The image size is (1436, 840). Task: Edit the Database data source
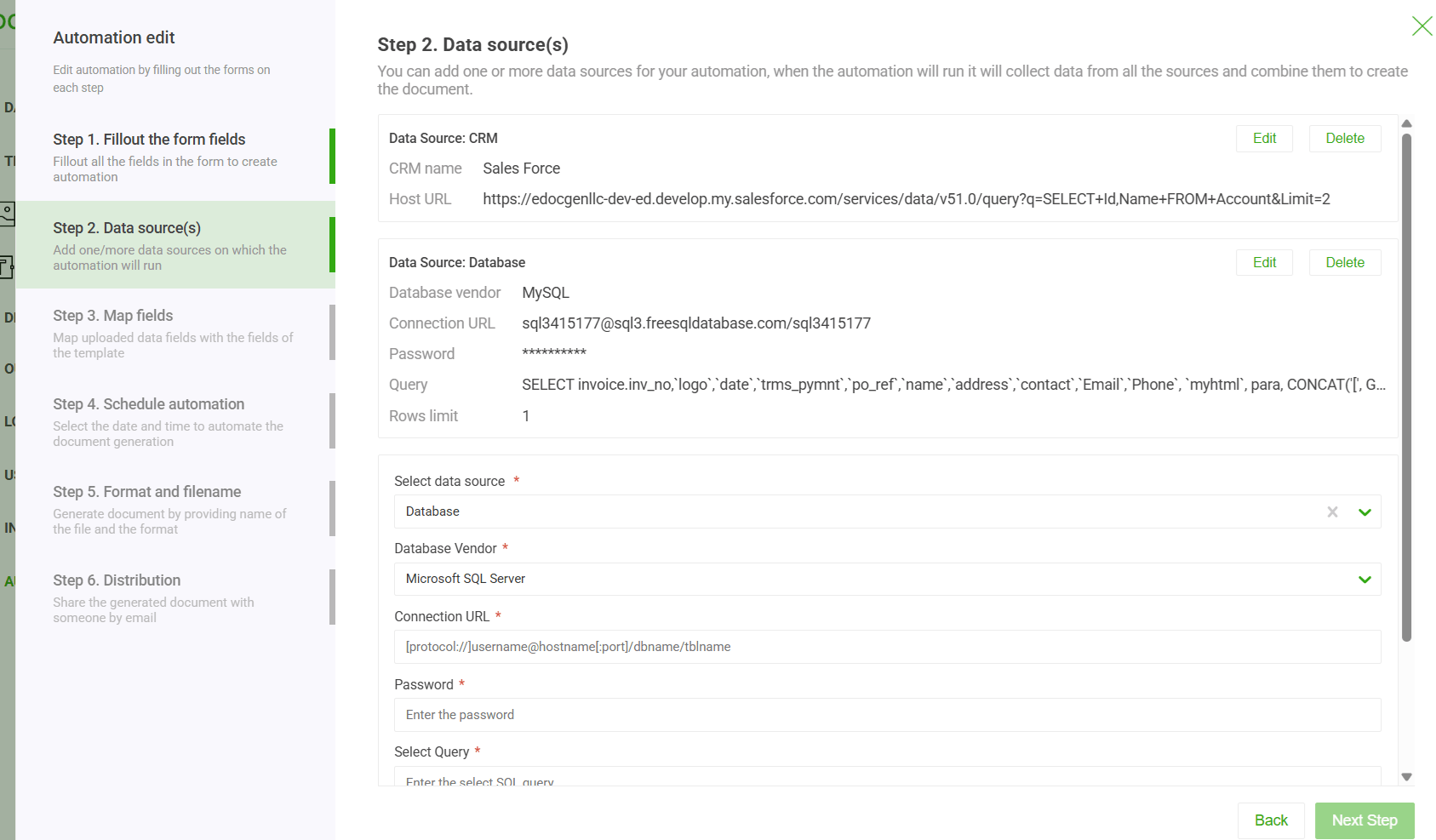pos(1264,262)
